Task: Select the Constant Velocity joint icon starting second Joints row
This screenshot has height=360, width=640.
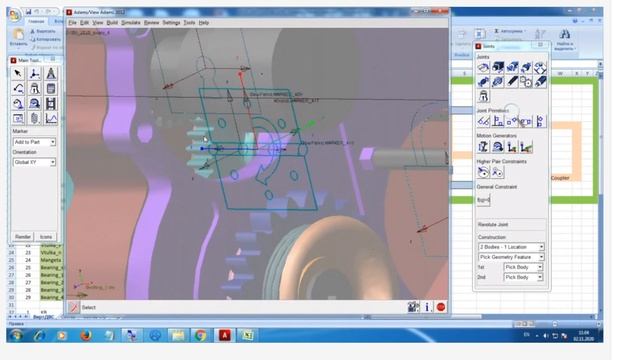Action: [x=484, y=82]
